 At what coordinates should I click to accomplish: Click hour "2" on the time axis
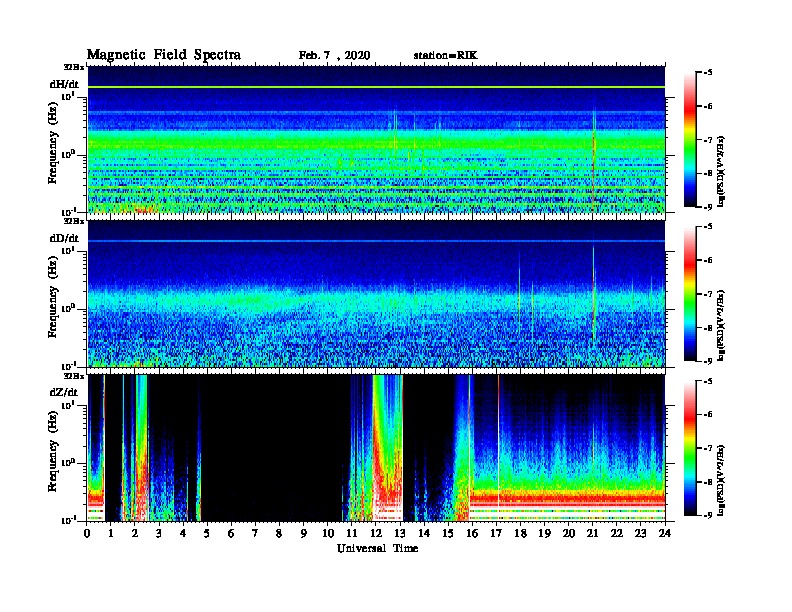click(135, 534)
